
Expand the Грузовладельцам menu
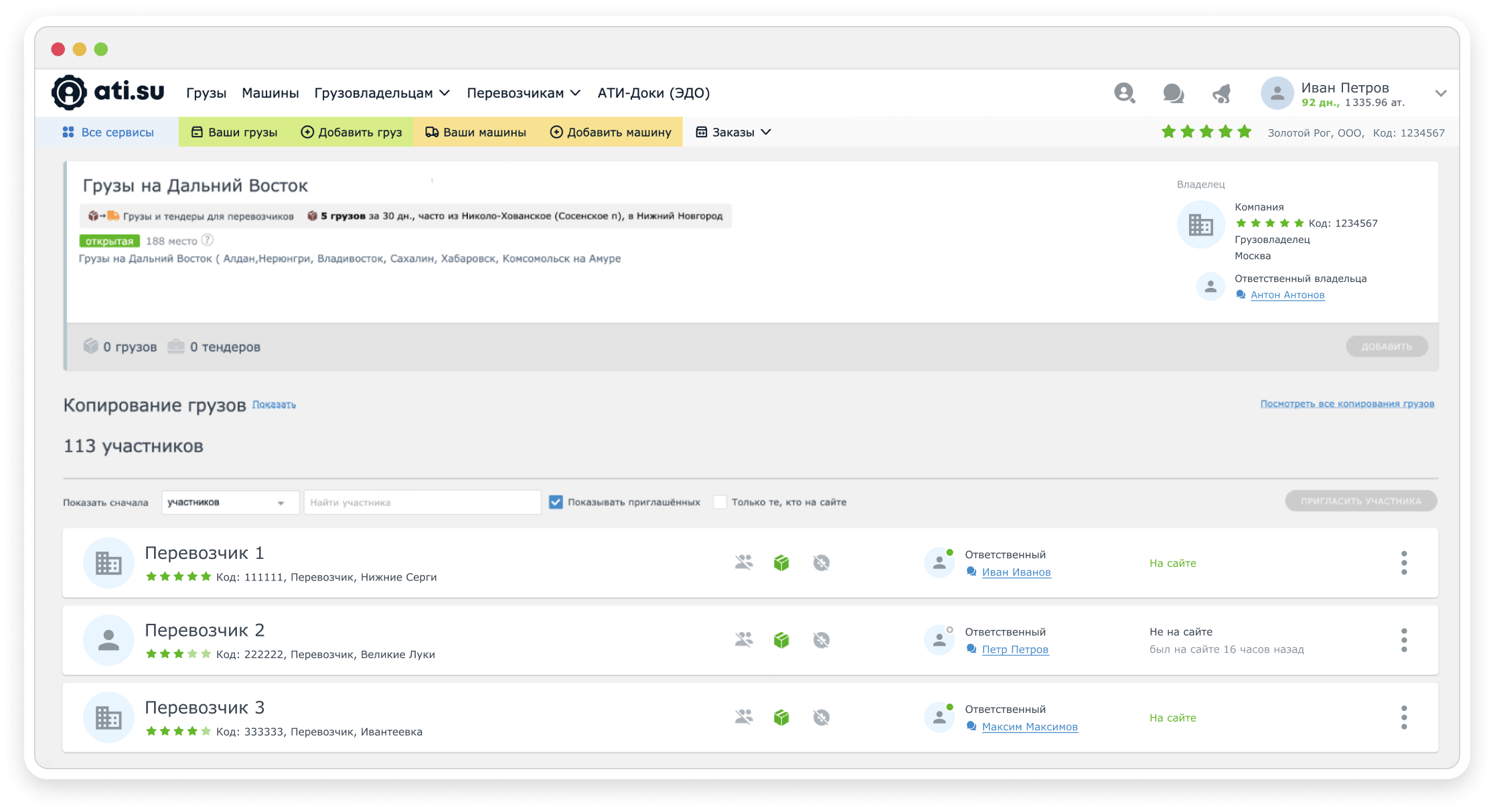tap(382, 93)
